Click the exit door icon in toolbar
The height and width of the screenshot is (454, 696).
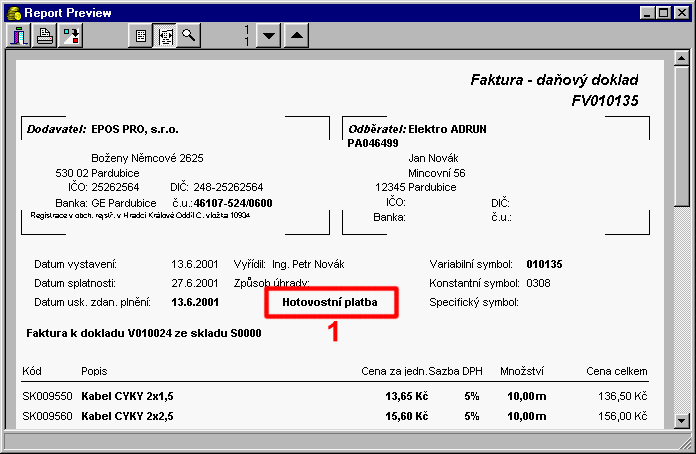(21, 36)
